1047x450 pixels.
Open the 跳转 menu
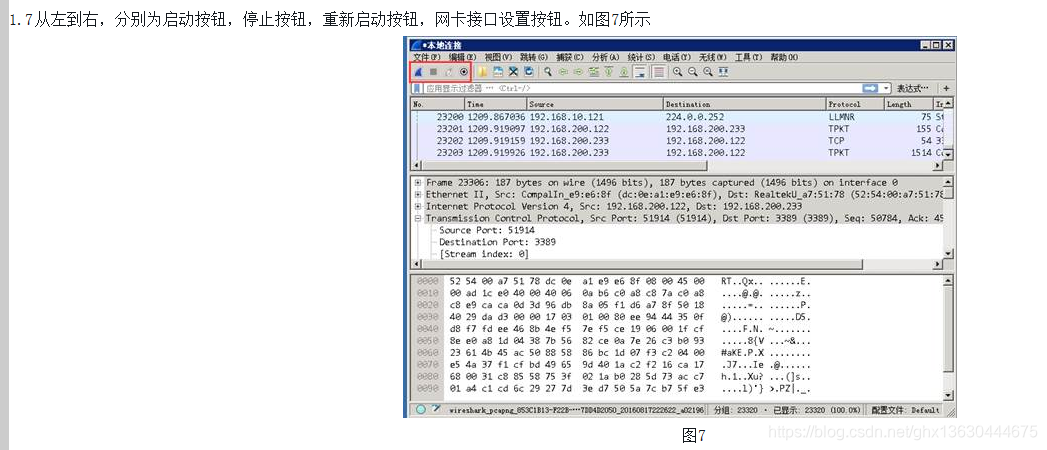(534, 57)
